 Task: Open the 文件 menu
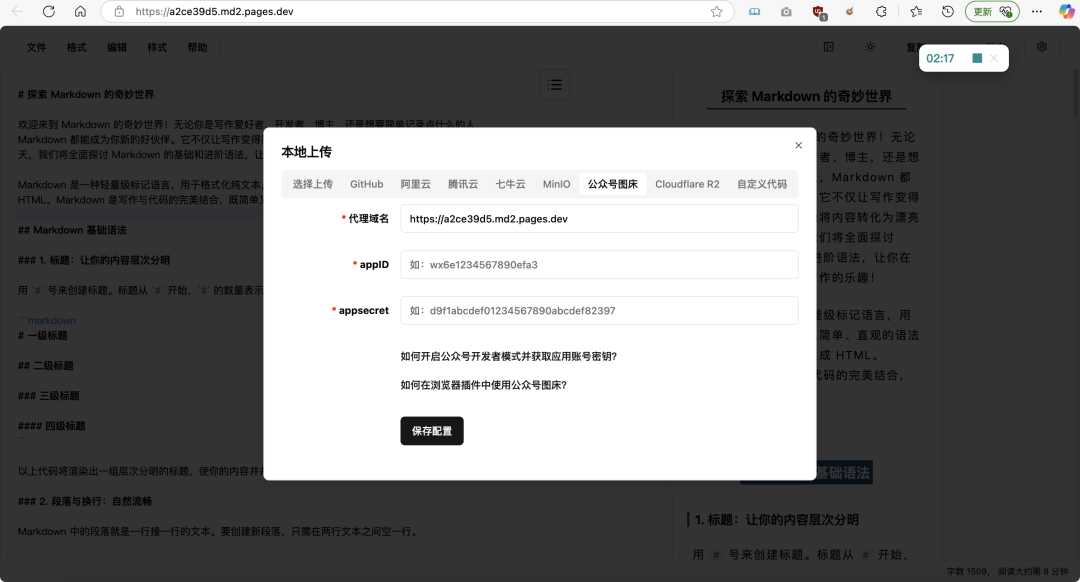point(37,47)
